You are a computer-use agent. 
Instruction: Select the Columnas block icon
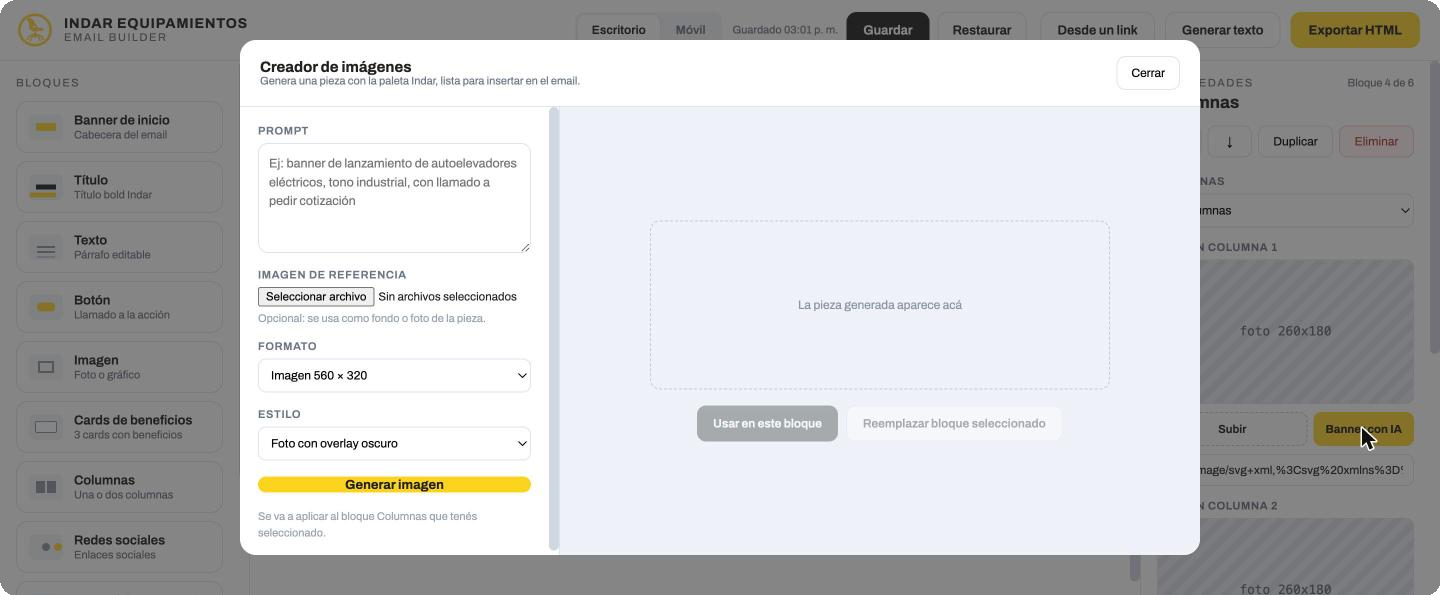point(46,487)
